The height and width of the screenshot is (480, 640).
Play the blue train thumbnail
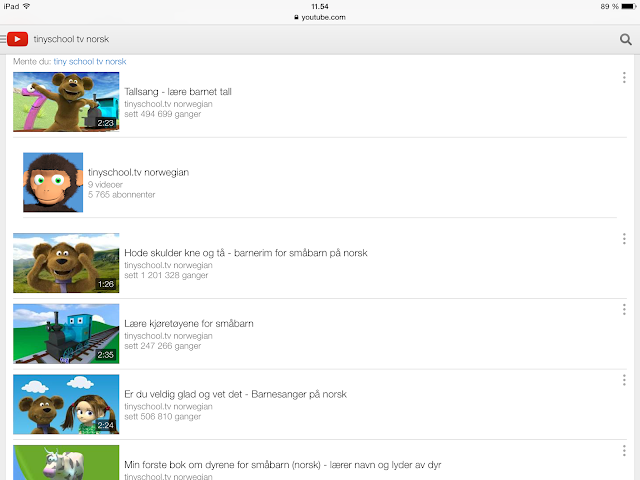tap(66, 333)
